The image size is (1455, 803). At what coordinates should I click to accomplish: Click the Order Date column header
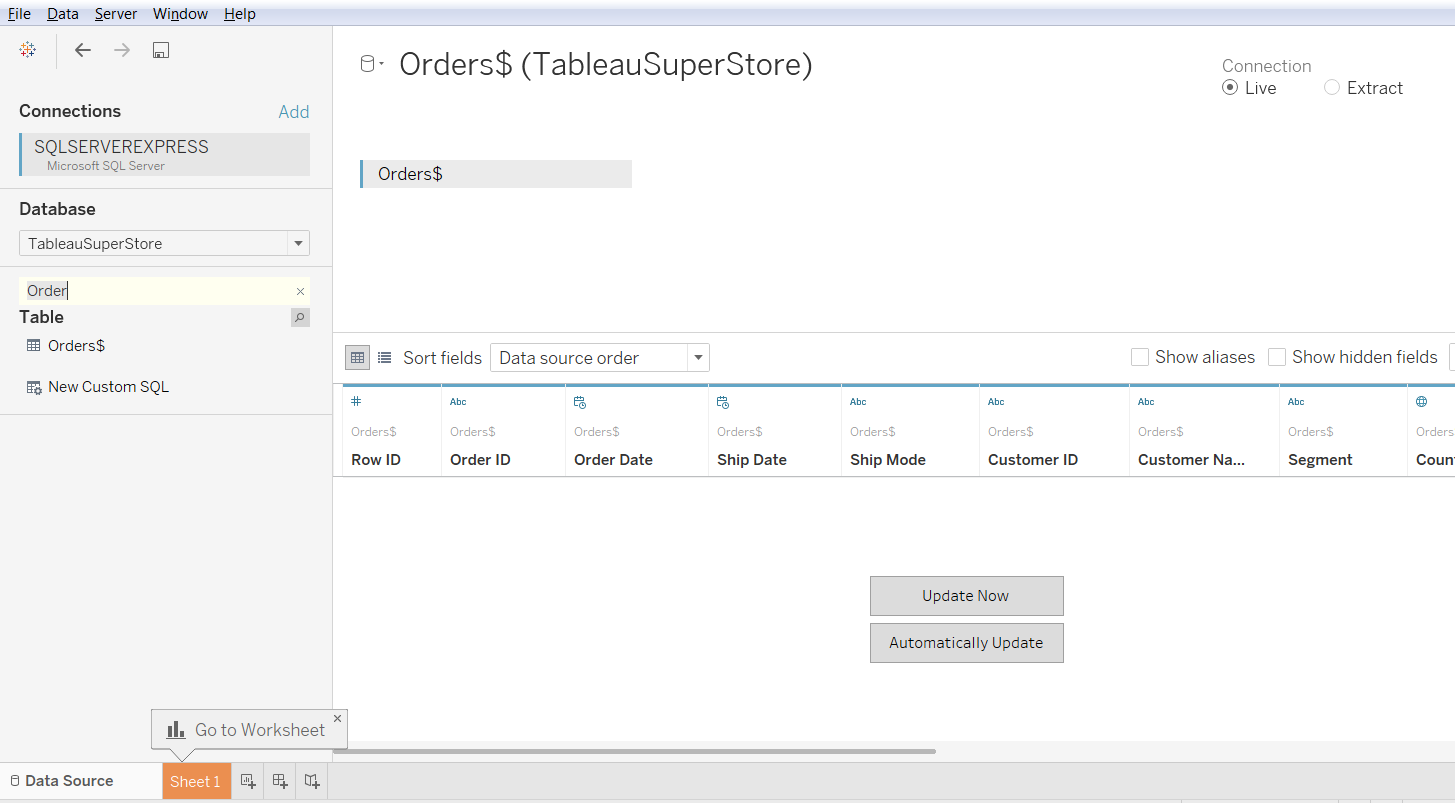point(613,460)
